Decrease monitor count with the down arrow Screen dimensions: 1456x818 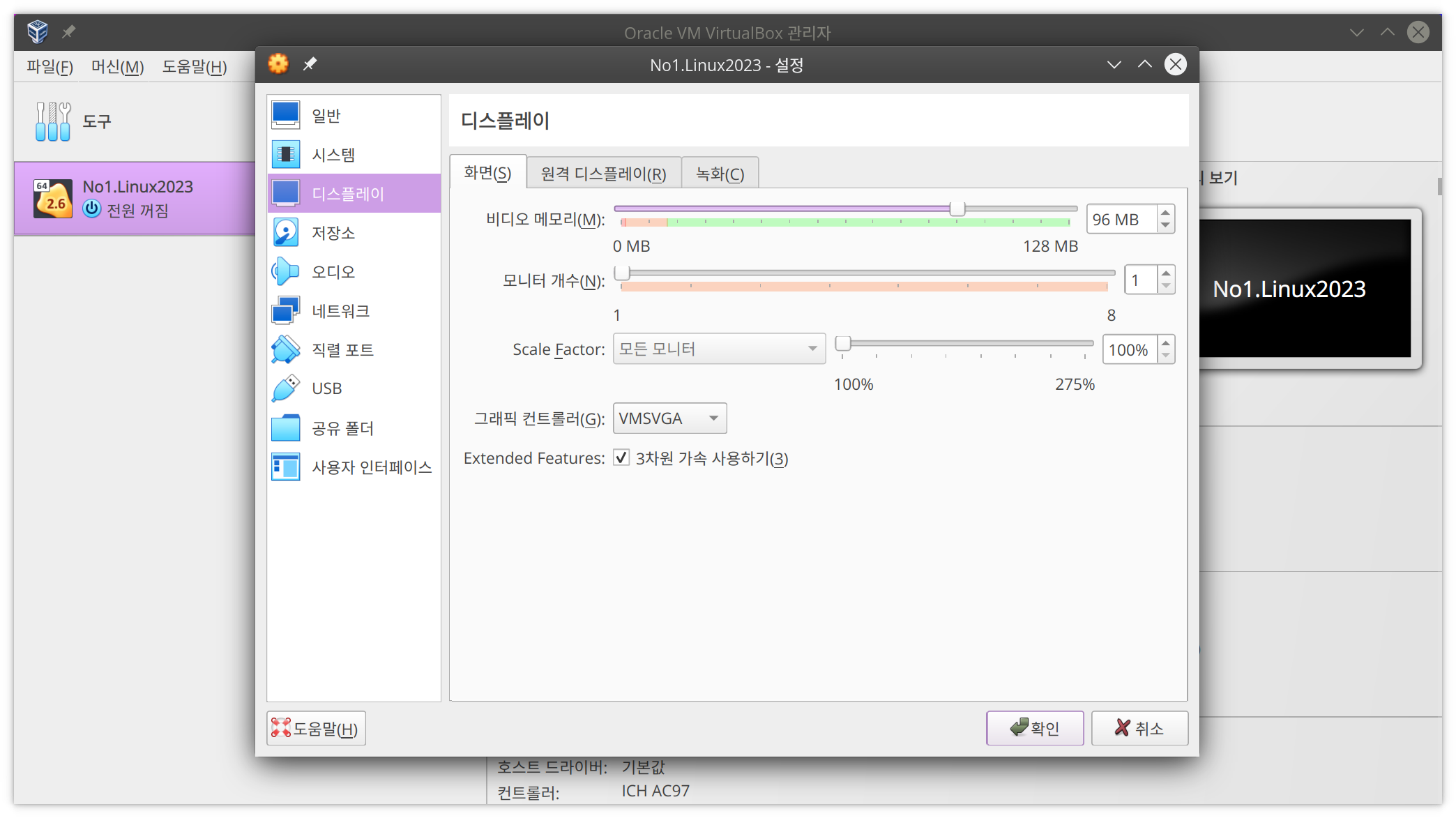point(1166,287)
